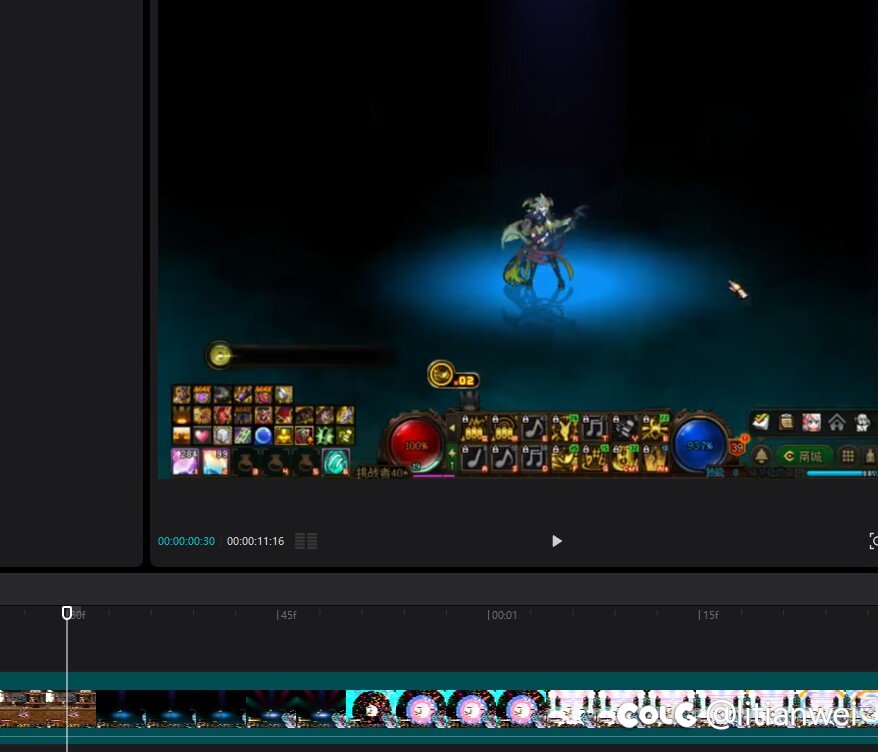878x752 pixels.
Task: Open the grid layout icon beside timecode
Action: click(306, 541)
